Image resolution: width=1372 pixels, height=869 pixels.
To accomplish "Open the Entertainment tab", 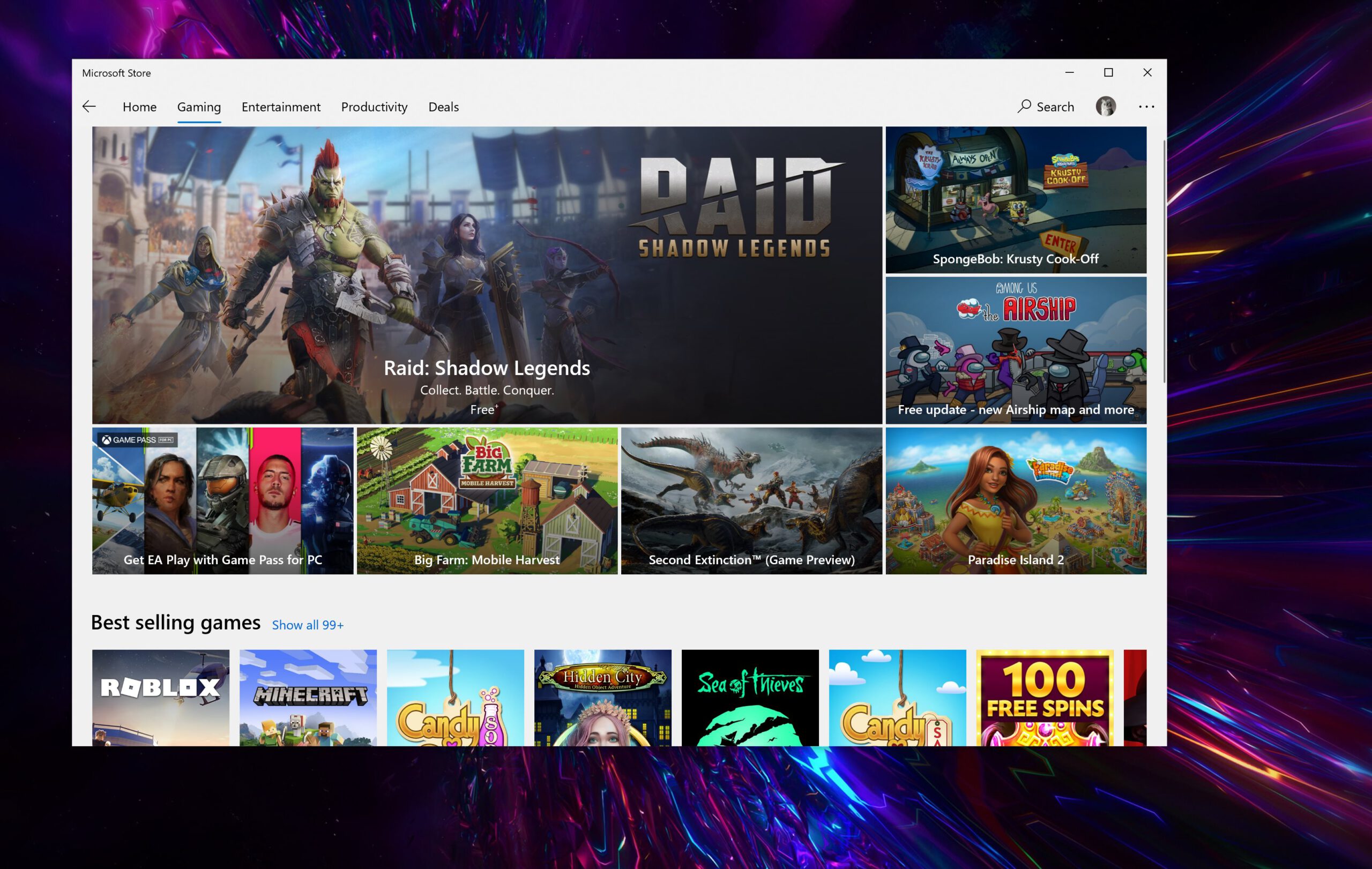I will (281, 107).
